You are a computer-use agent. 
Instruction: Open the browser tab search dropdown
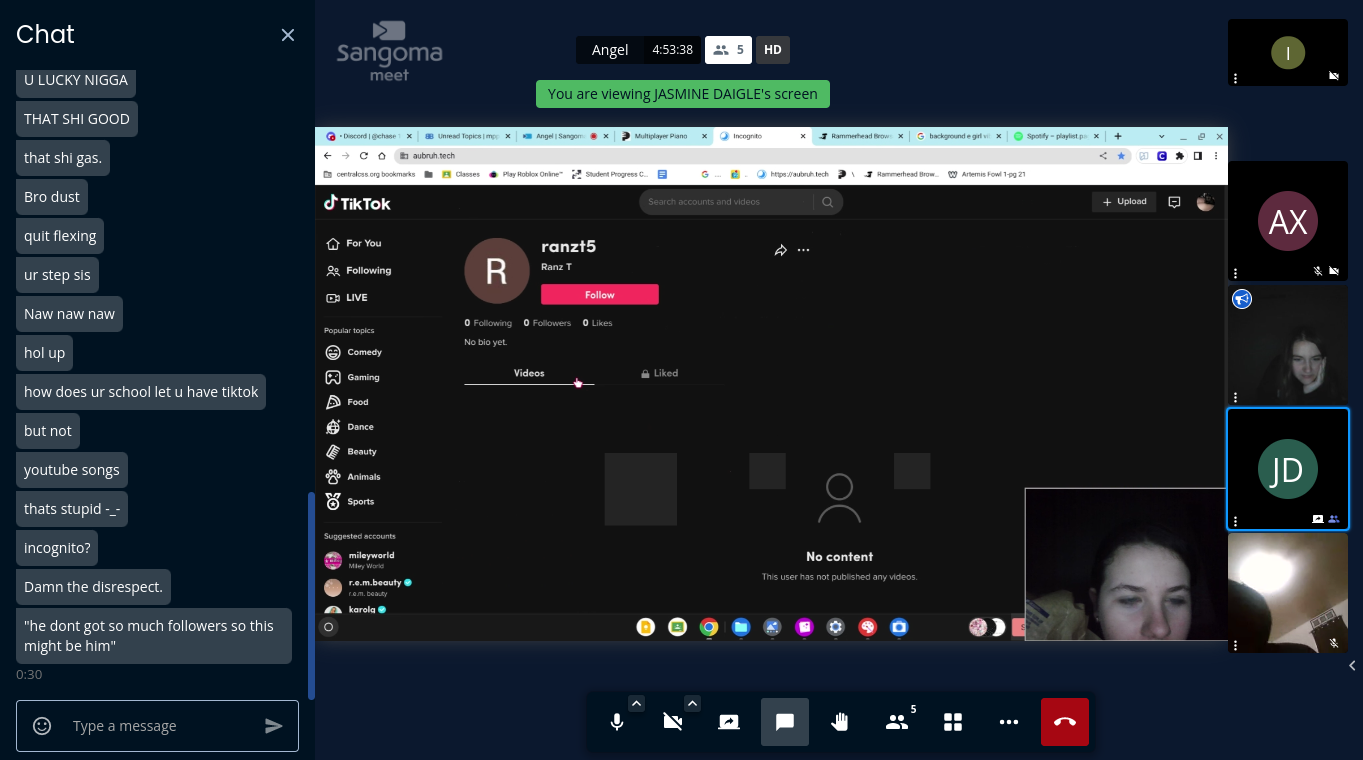1161,135
